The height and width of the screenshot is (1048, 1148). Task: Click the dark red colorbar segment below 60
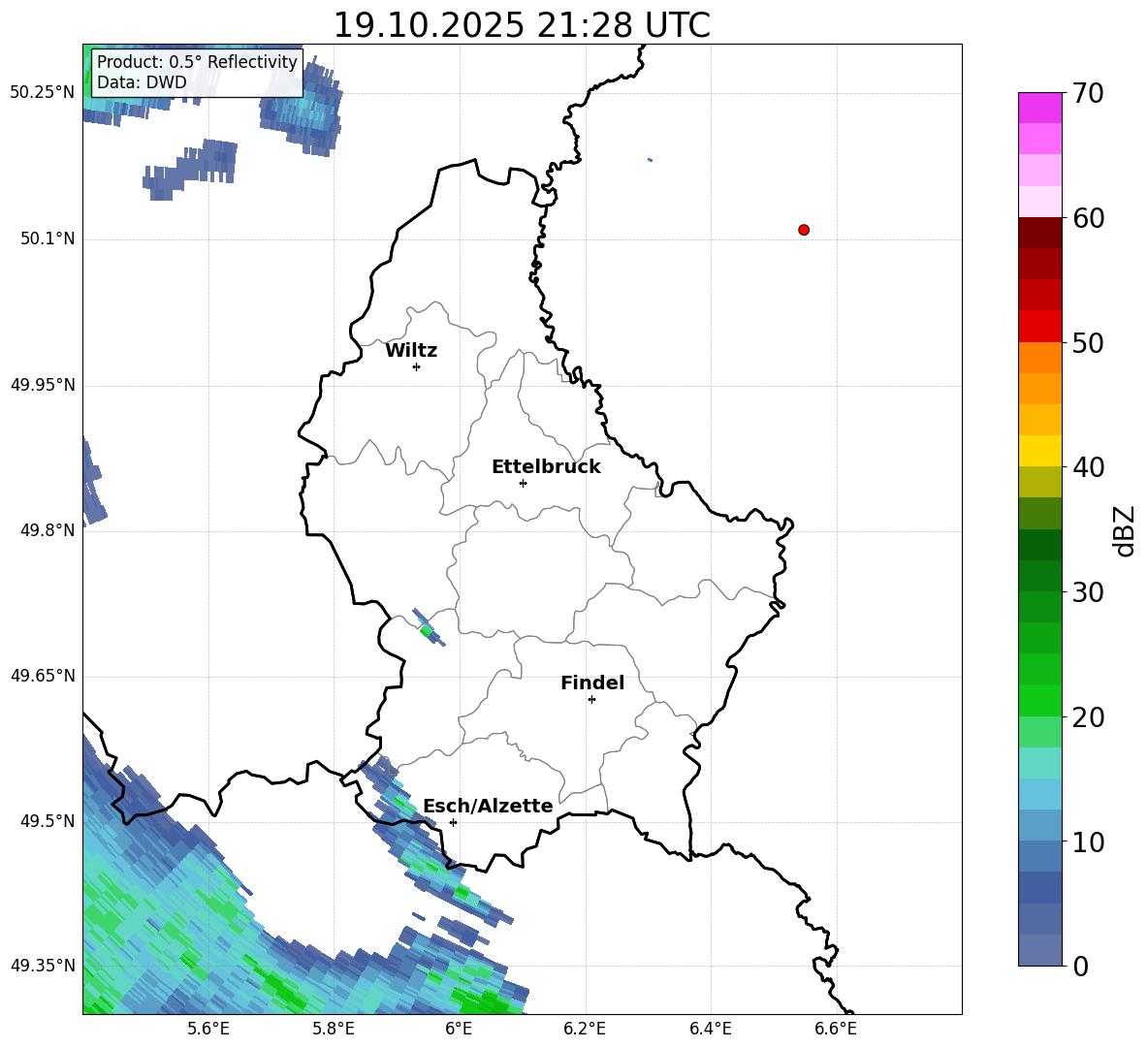[x=1040, y=233]
